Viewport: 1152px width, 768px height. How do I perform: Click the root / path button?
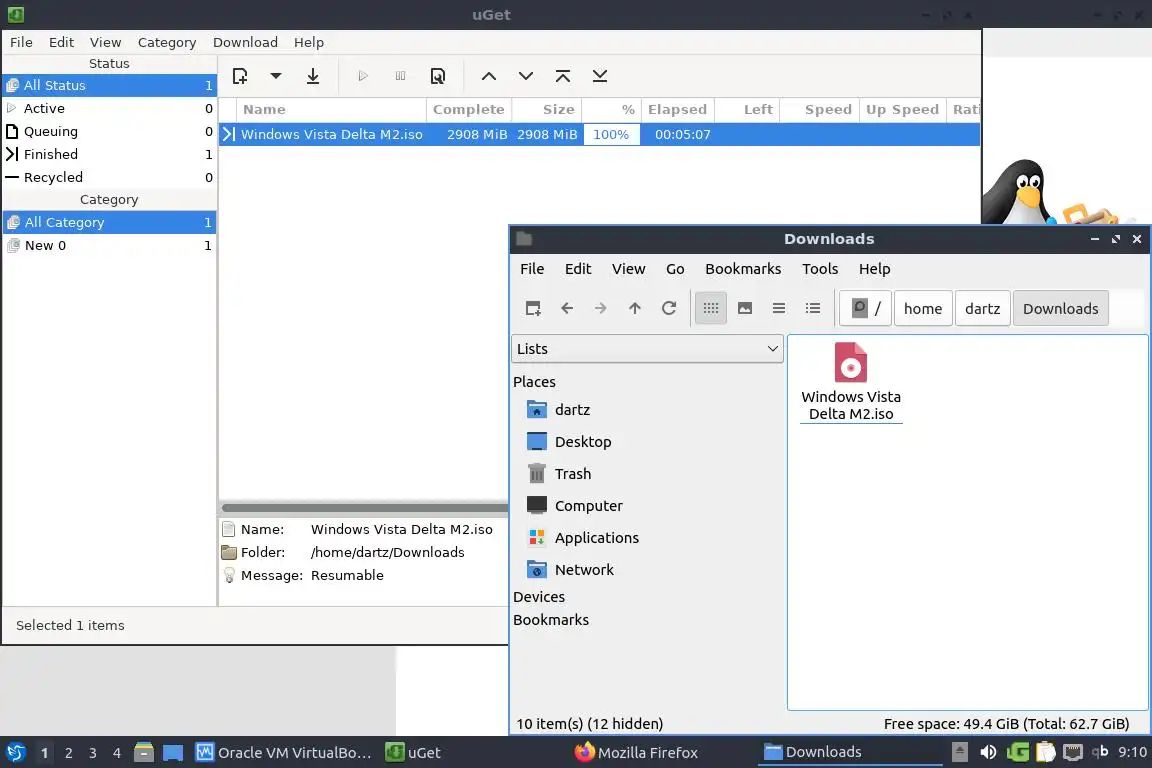pos(866,309)
